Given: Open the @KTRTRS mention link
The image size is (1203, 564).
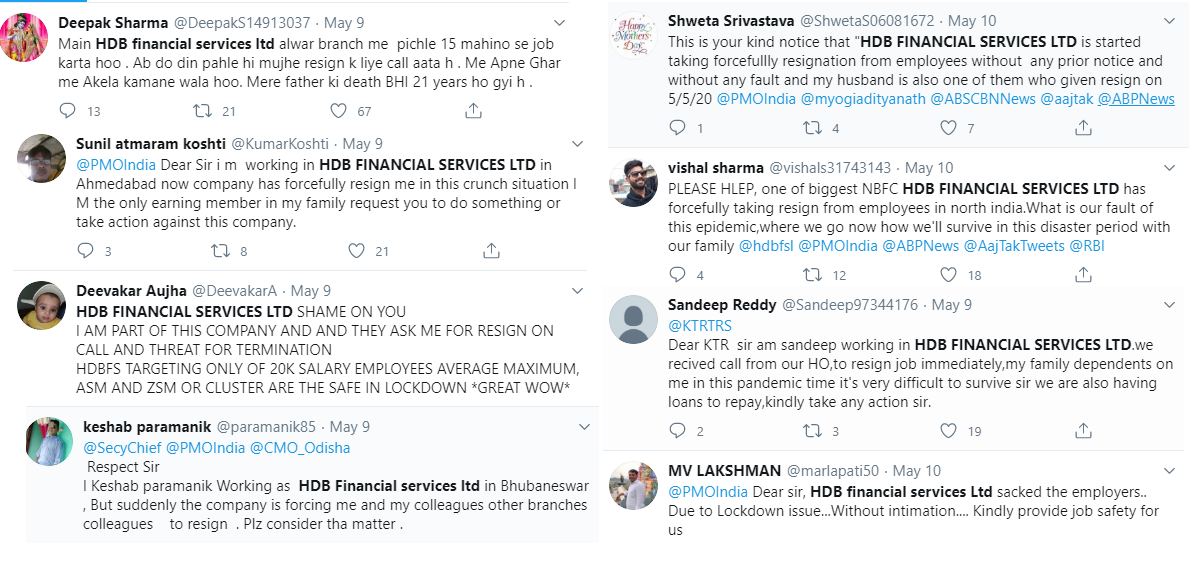Looking at the screenshot, I should (699, 325).
